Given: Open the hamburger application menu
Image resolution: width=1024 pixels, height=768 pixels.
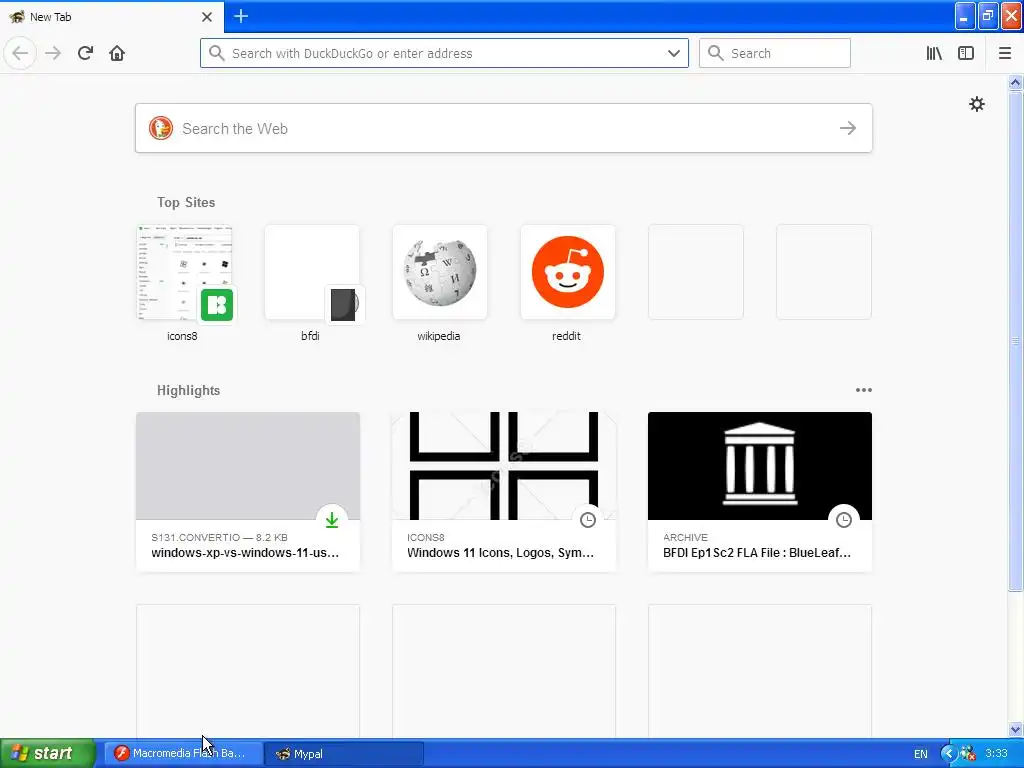Looking at the screenshot, I should pyautogui.click(x=1005, y=53).
